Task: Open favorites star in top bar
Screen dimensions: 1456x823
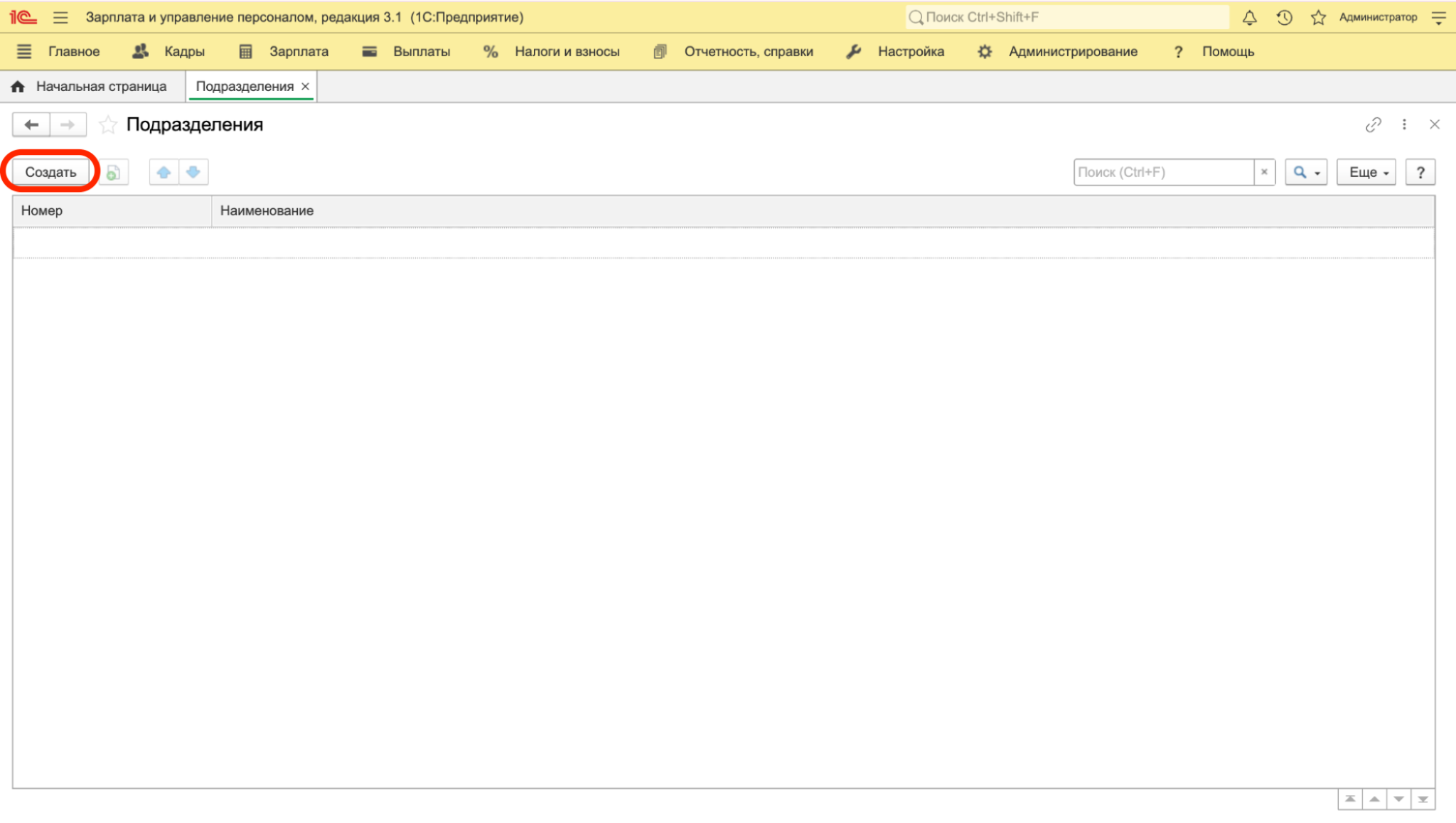Action: [x=1318, y=18]
